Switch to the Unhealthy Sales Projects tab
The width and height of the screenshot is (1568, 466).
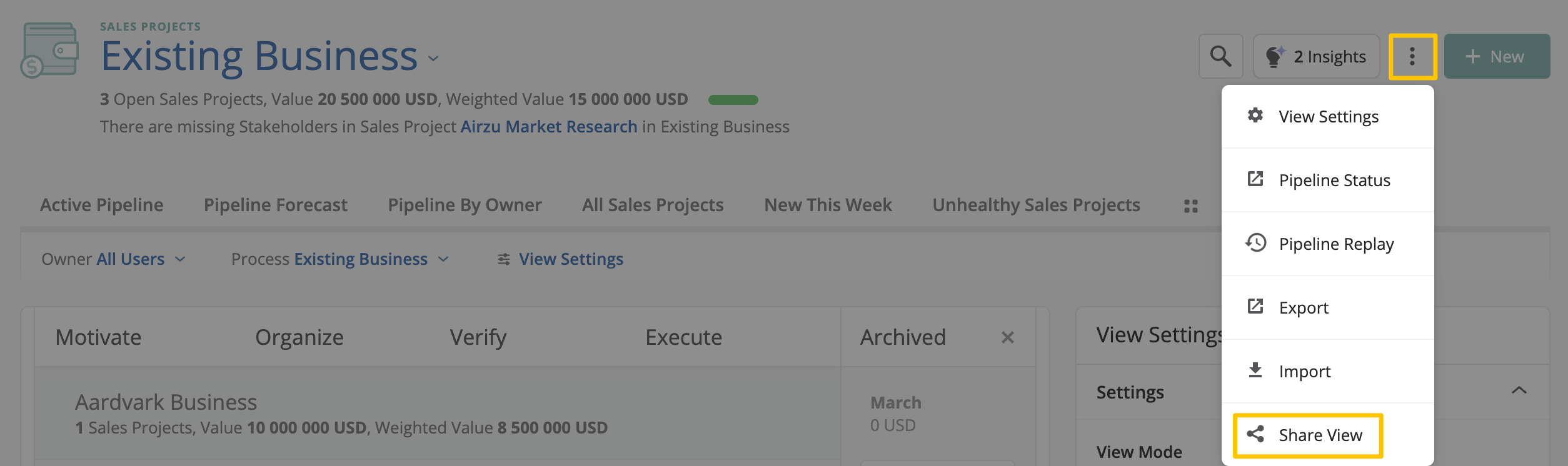(x=1036, y=205)
